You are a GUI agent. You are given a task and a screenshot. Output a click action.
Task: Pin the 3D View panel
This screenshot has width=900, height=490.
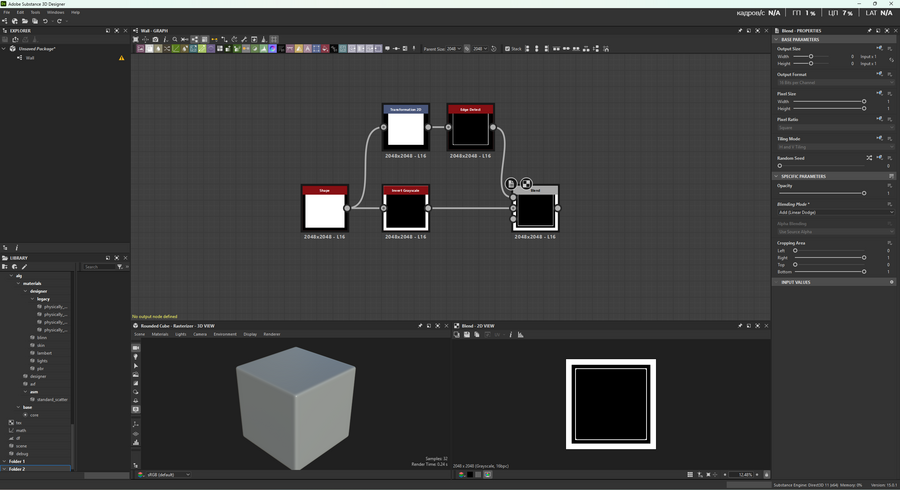[420, 326]
